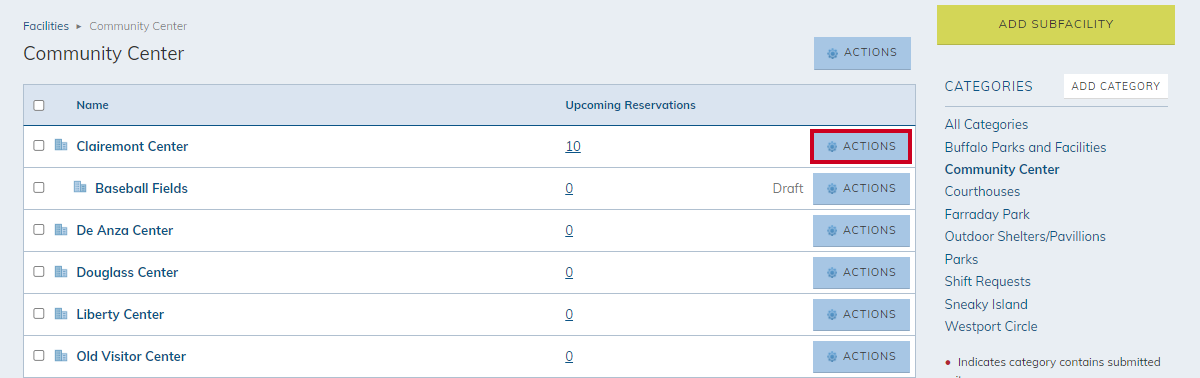Check the Douglass Center row checkbox

pos(39,271)
